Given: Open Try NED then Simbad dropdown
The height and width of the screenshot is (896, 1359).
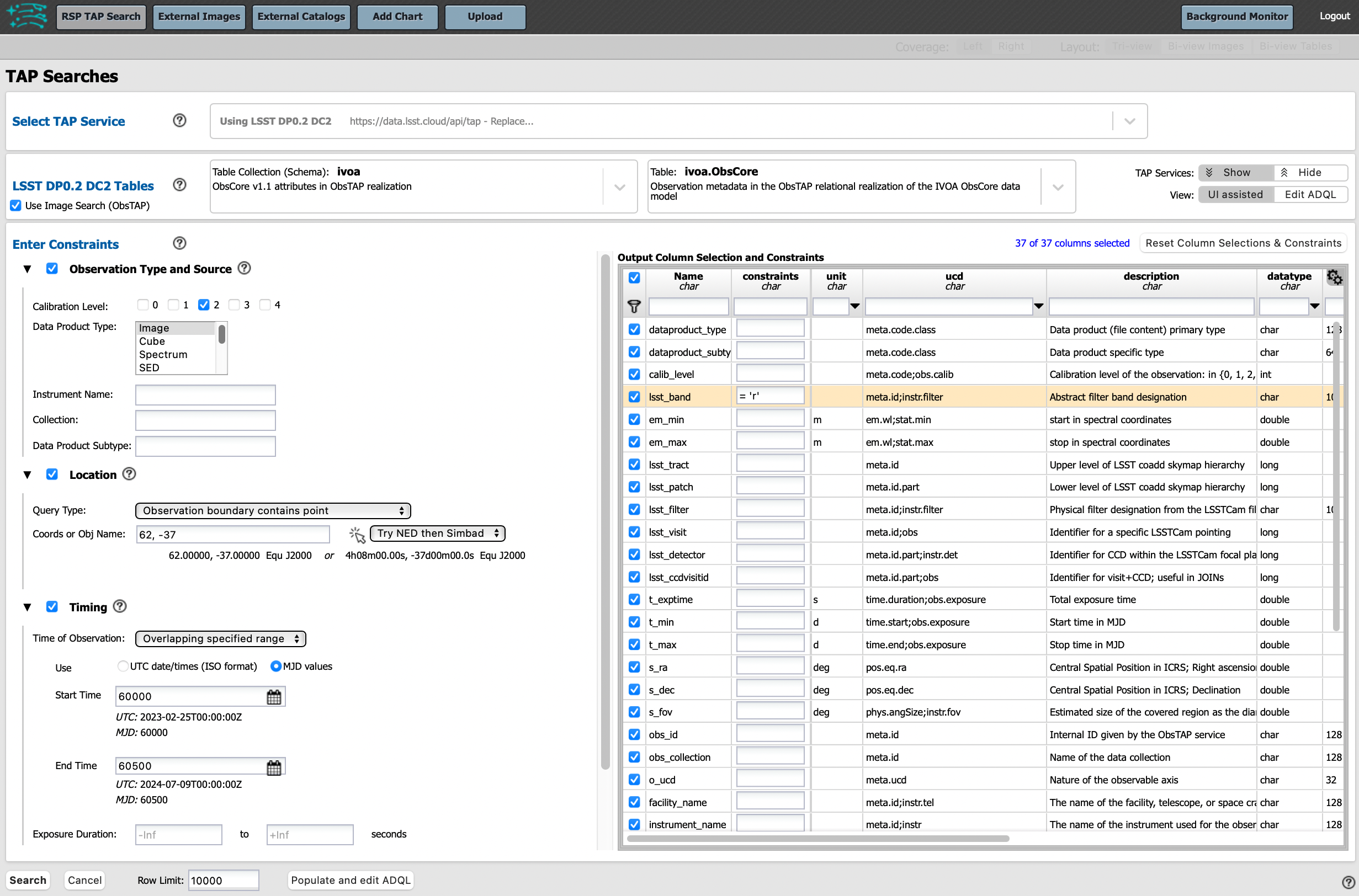Looking at the screenshot, I should pyautogui.click(x=437, y=533).
